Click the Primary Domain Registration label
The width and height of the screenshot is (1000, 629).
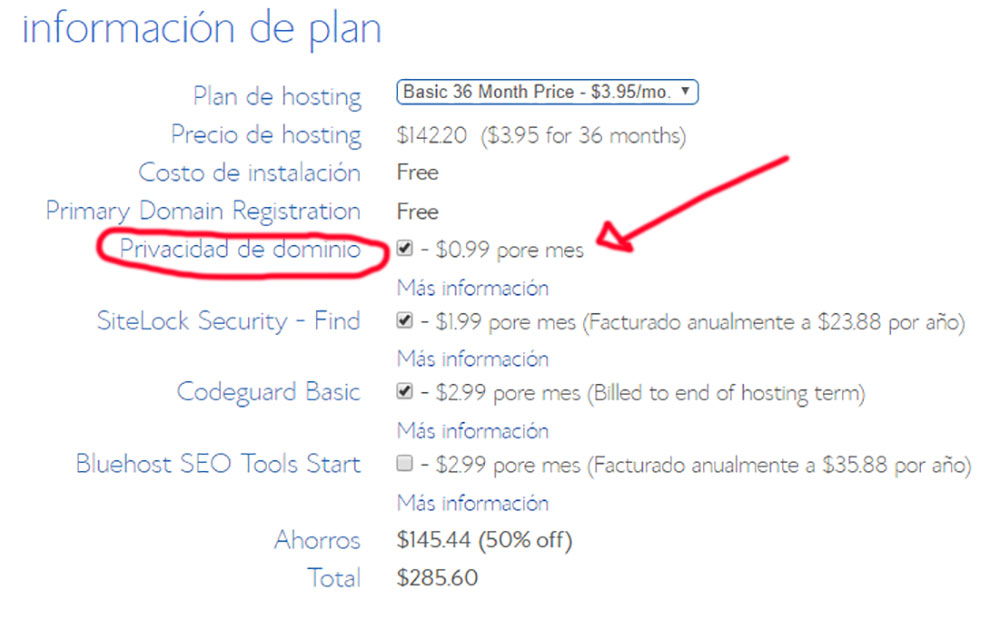(x=203, y=212)
